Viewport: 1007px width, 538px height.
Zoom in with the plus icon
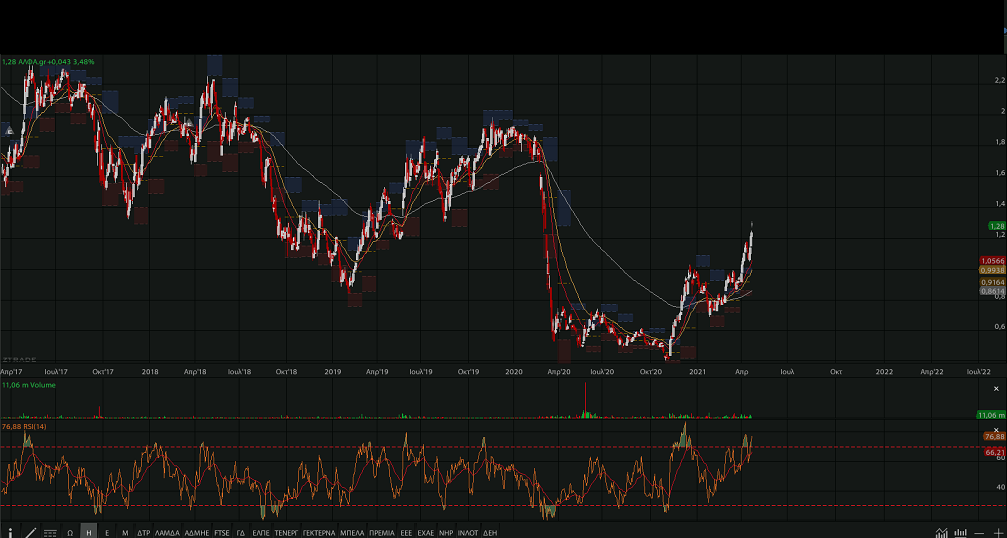click(998, 532)
